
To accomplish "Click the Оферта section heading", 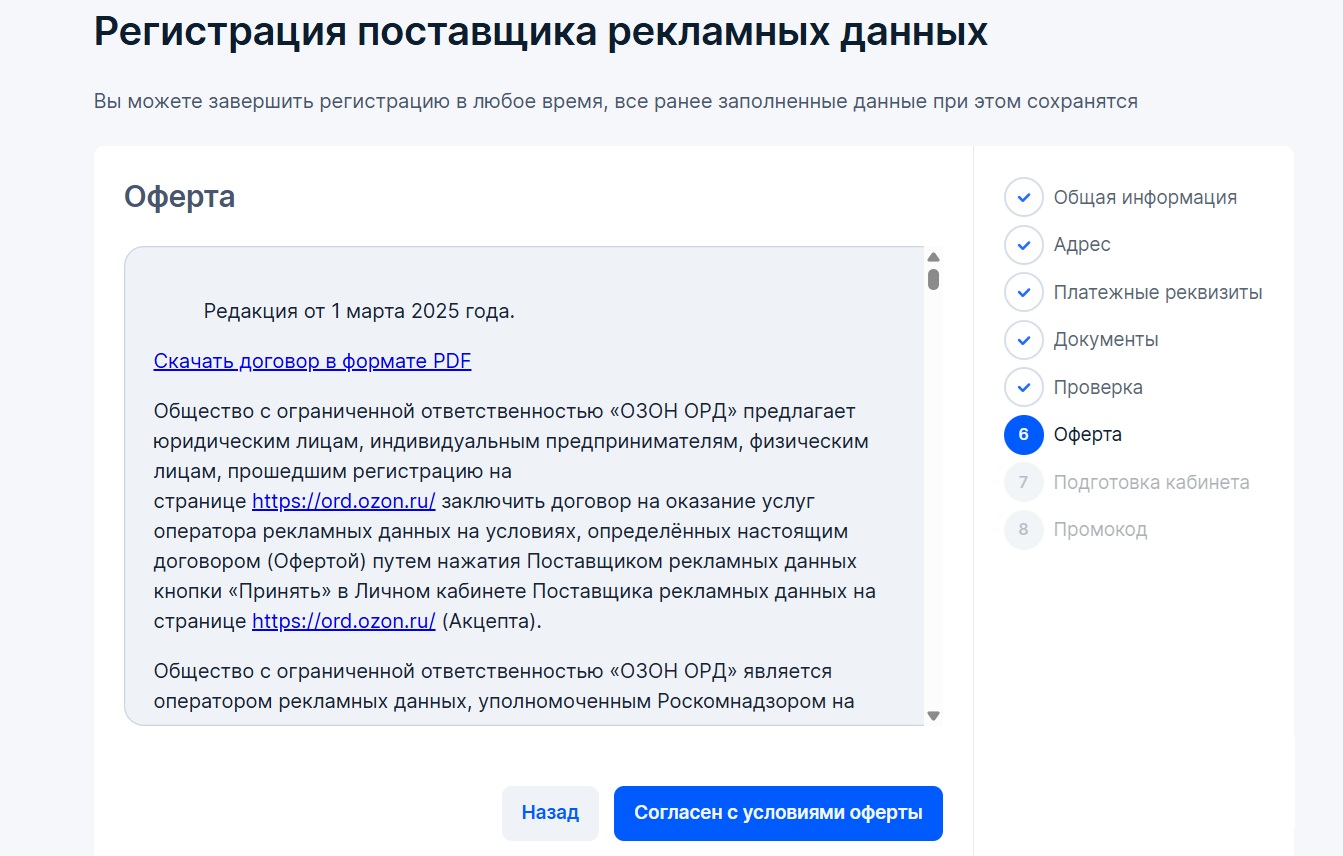I will (180, 197).
